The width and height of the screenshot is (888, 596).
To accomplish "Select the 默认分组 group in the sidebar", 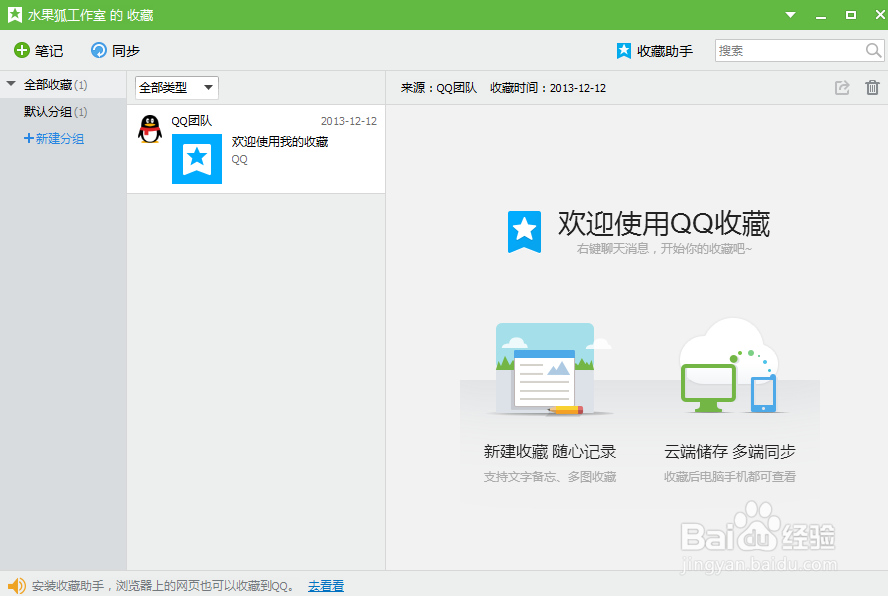I will pyautogui.click(x=45, y=112).
